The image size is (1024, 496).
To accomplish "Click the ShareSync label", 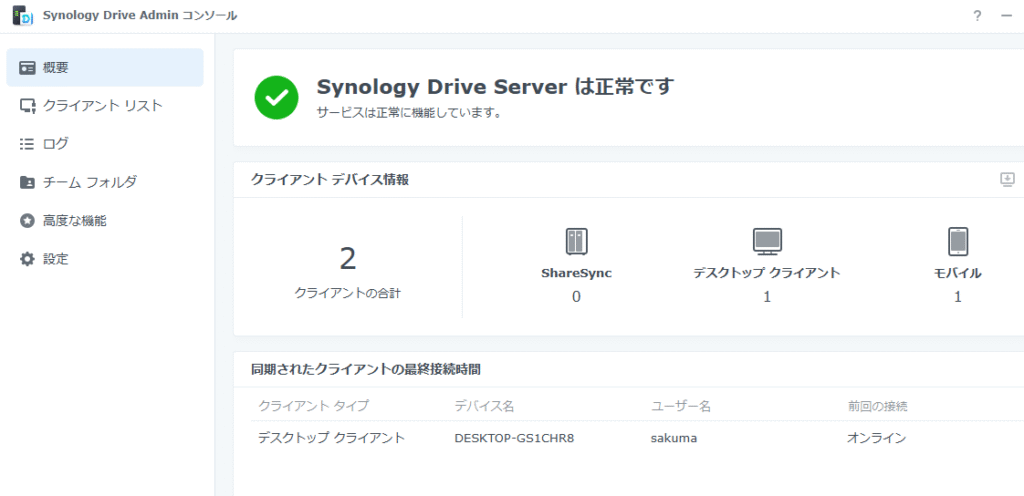I will (576, 273).
